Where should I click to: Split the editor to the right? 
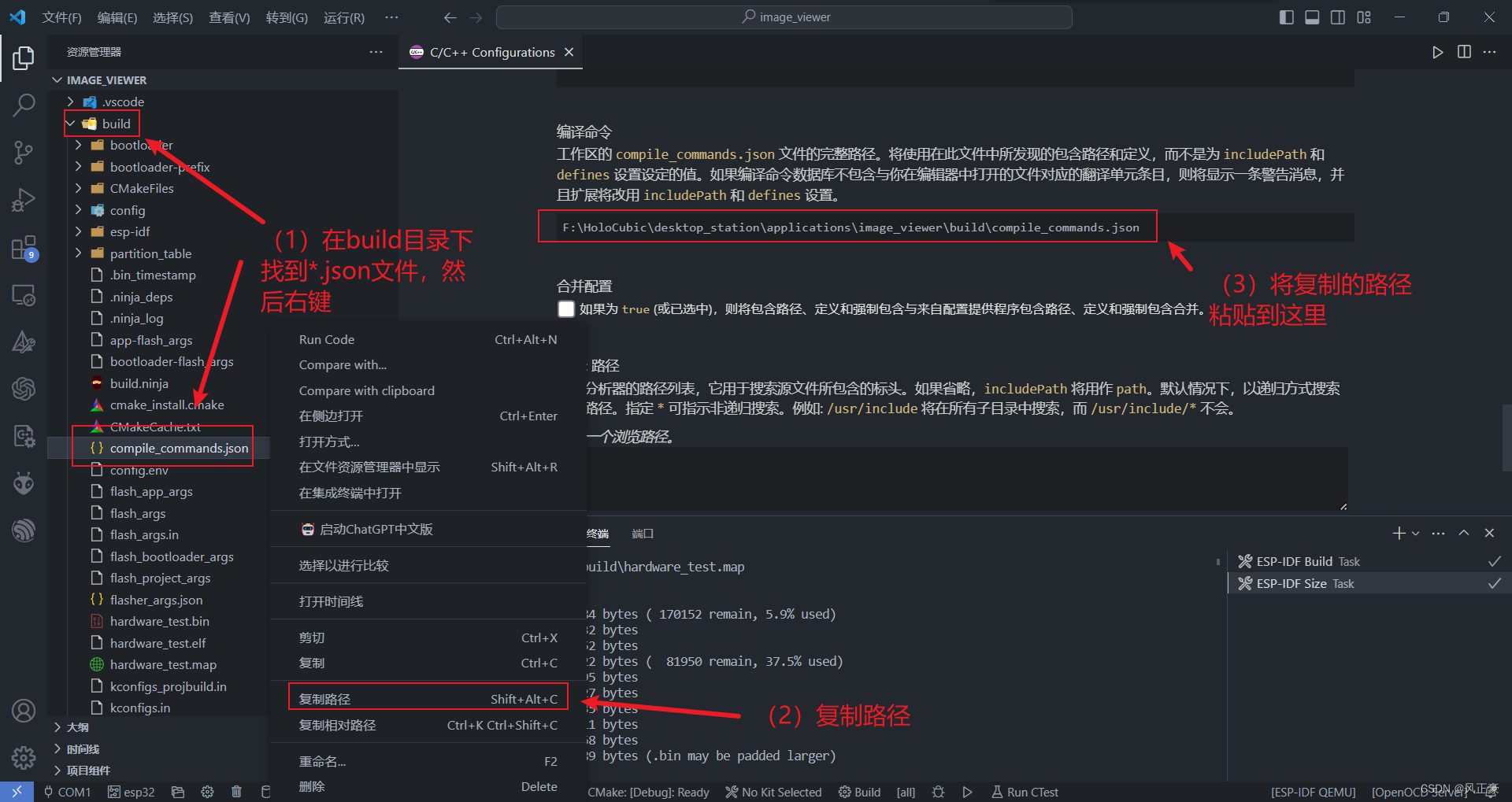pos(1464,52)
